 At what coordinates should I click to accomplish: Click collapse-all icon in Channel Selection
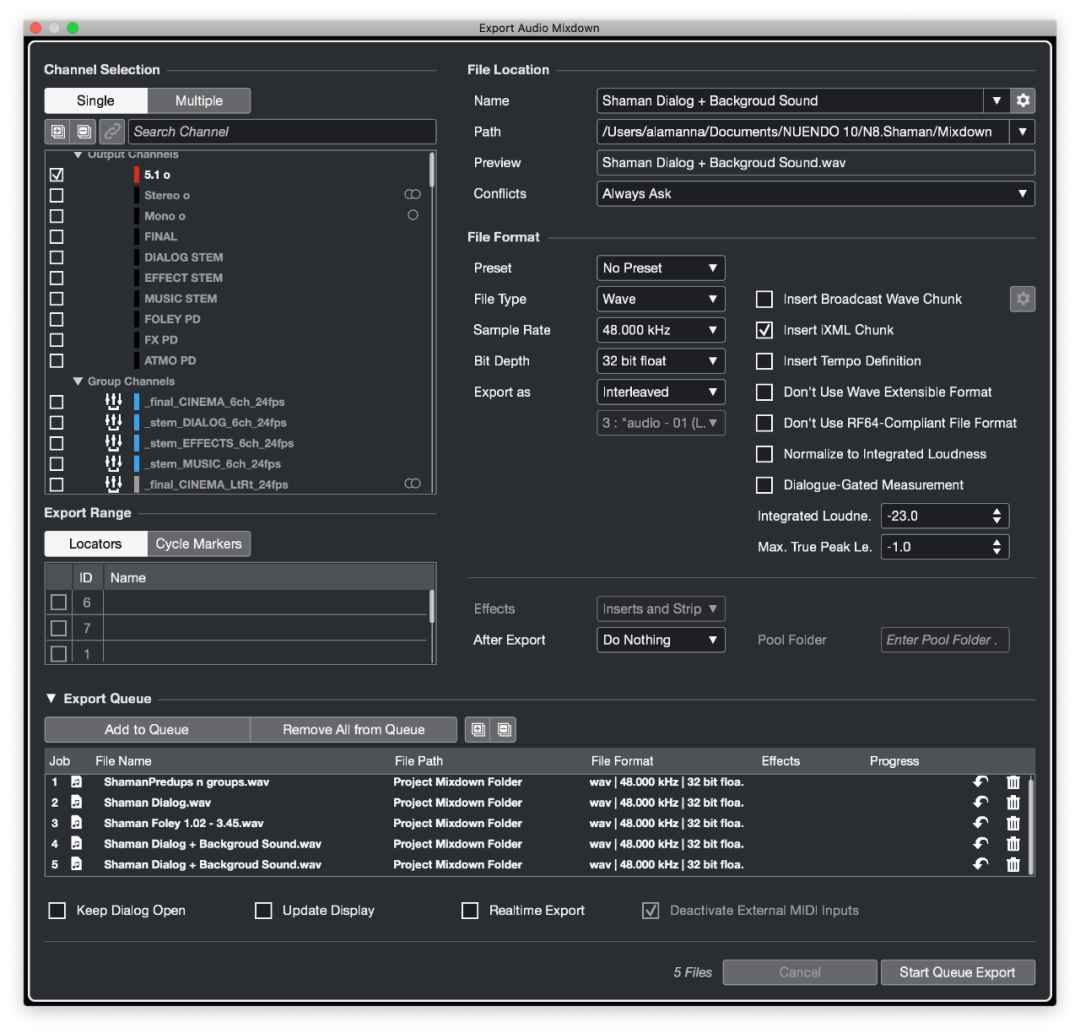coord(83,131)
